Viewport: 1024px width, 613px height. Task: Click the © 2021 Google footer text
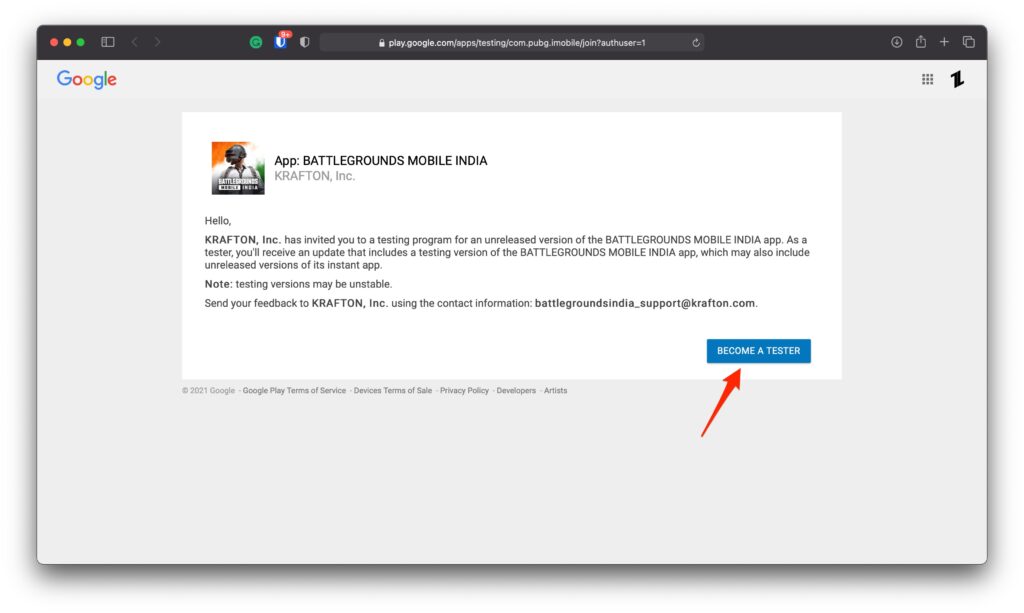click(x=208, y=390)
